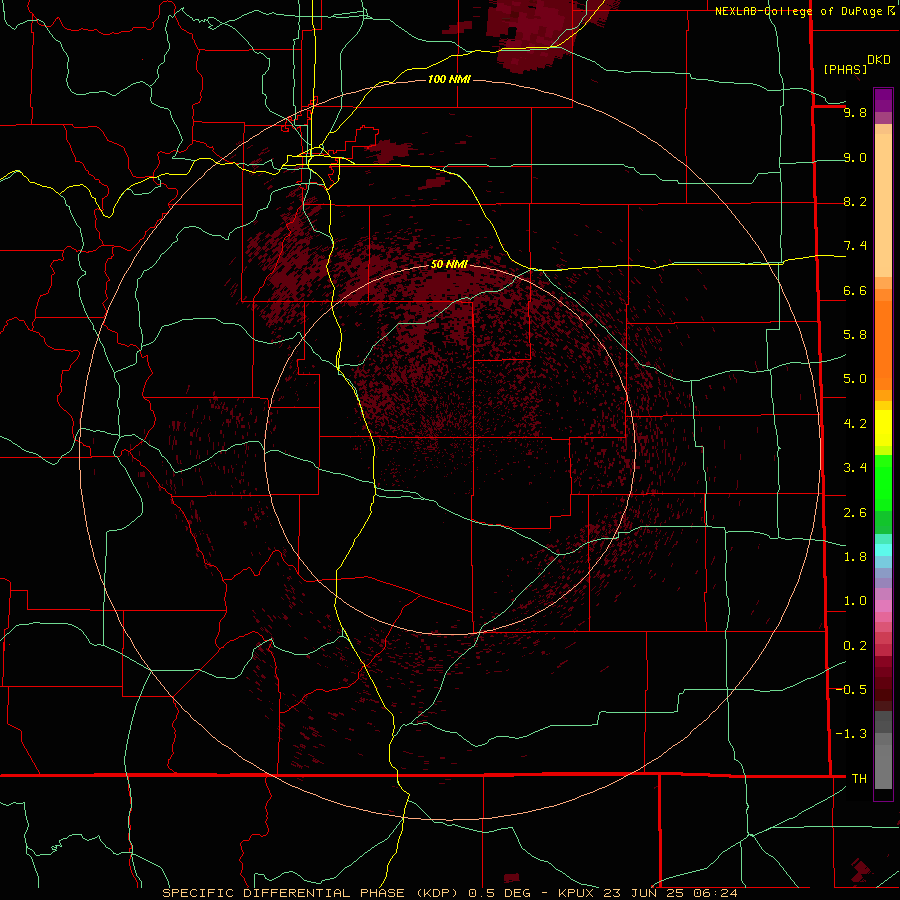The width and height of the screenshot is (900, 900).
Task: Click the 7.4 color scale value
Action: tap(855, 246)
